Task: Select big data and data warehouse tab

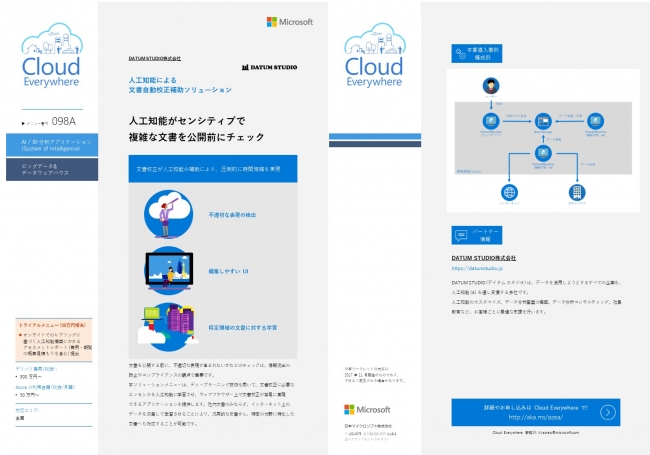Action: (59, 170)
